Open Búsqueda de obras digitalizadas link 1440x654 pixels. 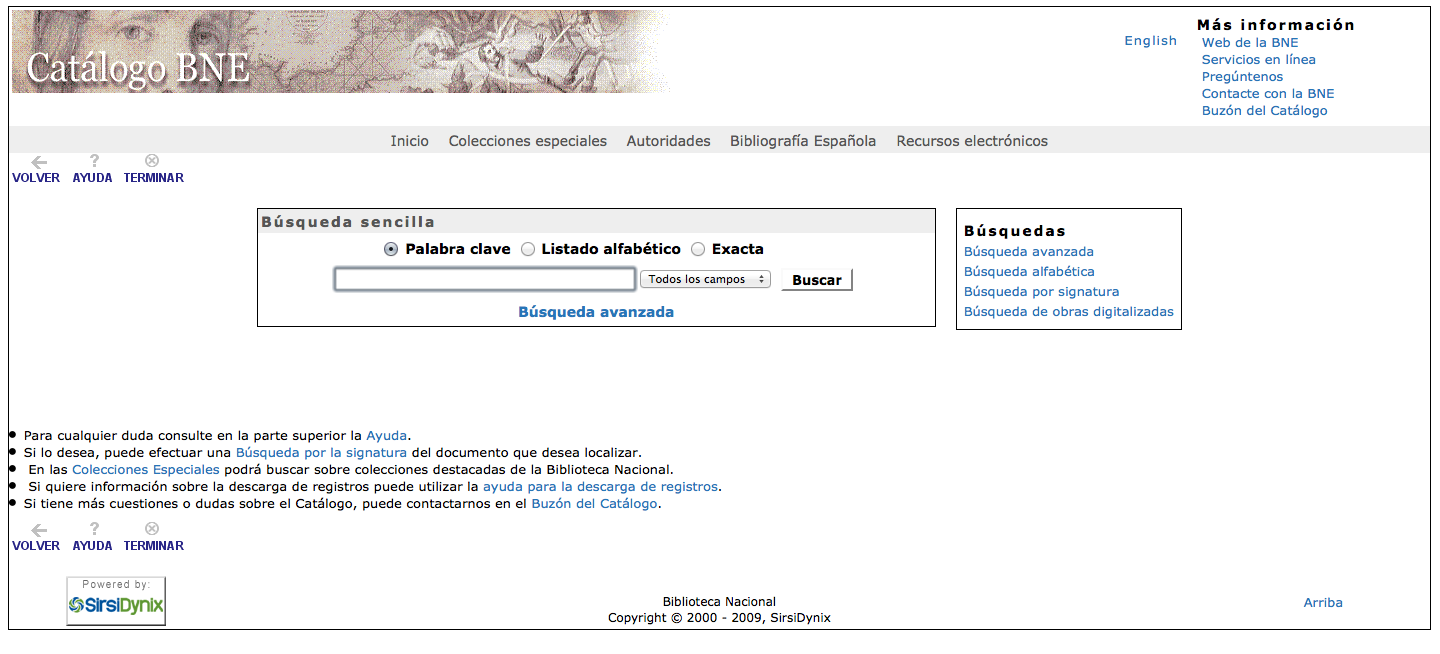[1068, 312]
